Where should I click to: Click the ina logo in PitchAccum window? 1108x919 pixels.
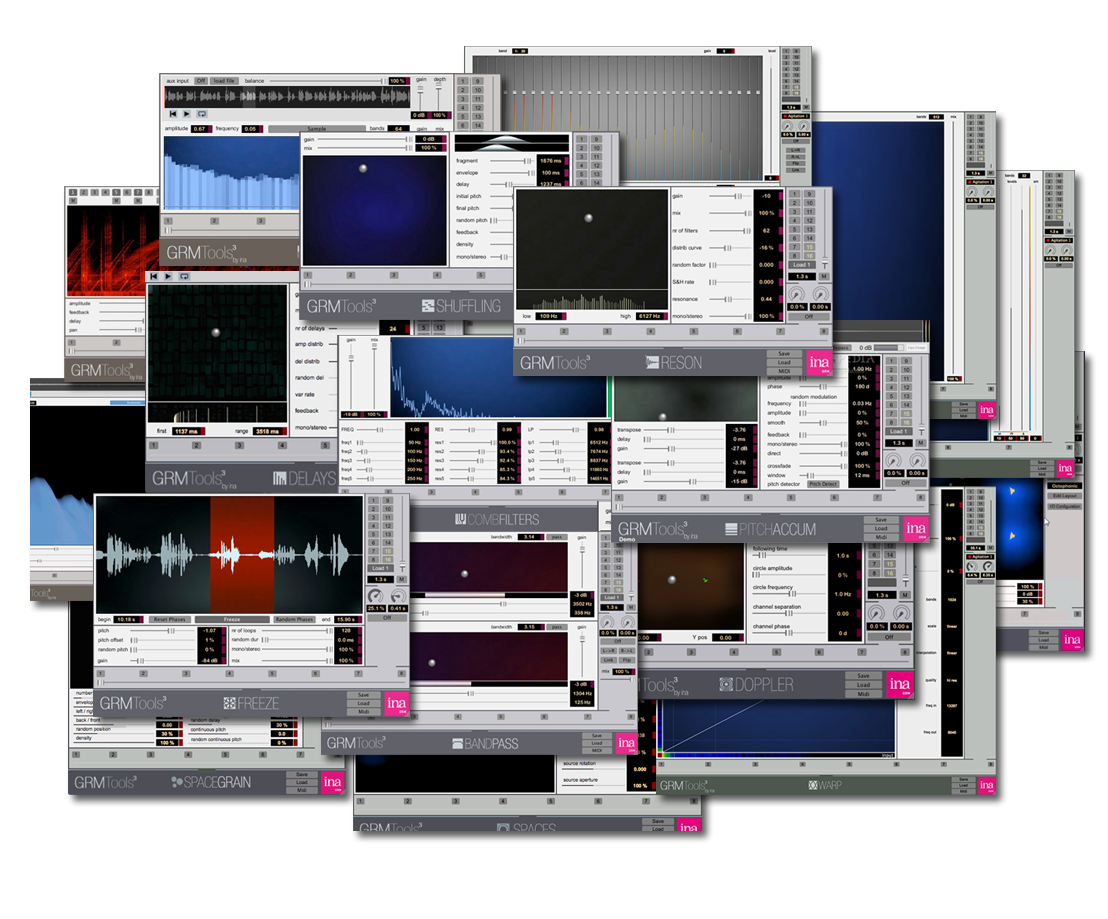click(x=916, y=528)
